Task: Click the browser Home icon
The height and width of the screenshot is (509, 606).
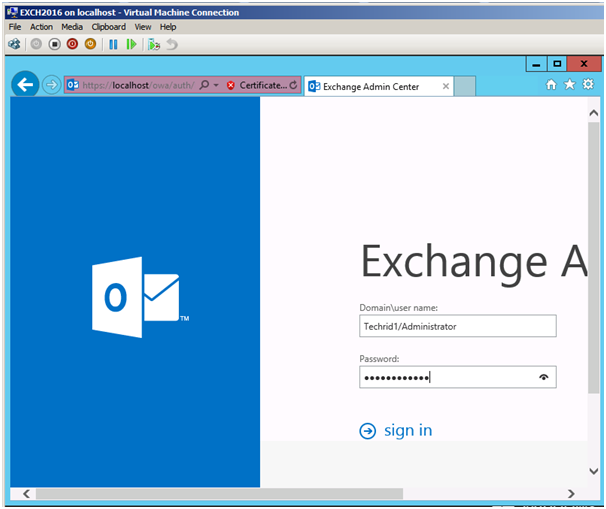Action: (x=551, y=84)
